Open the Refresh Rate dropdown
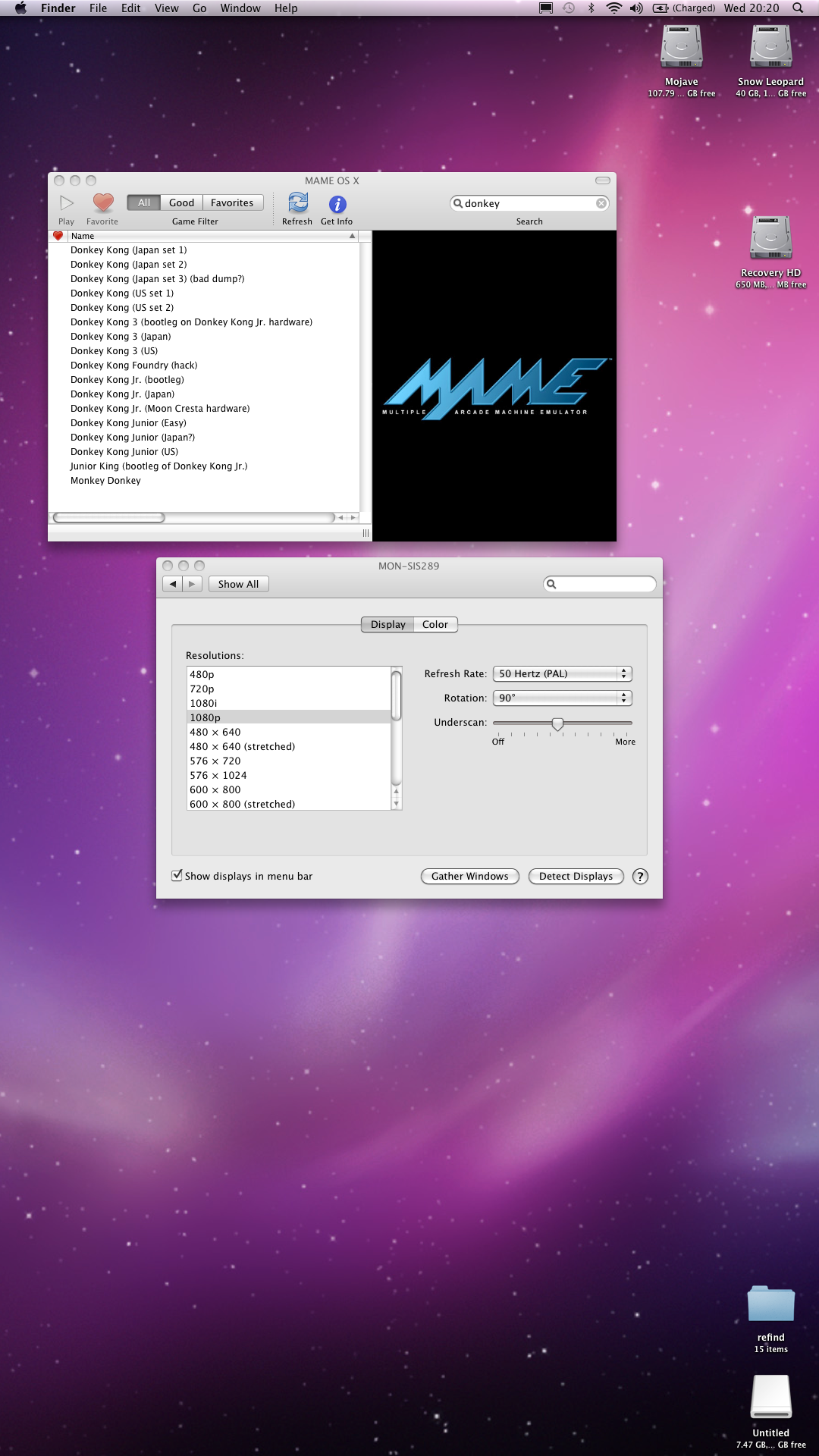This screenshot has height=1456, width=819. (563, 673)
